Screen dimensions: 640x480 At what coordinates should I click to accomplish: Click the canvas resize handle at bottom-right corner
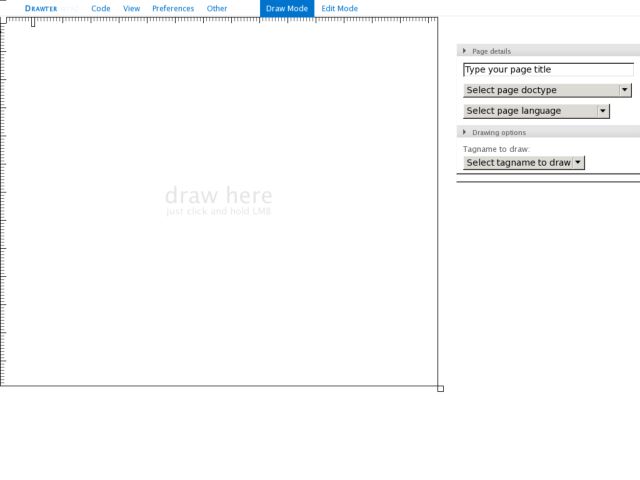pyautogui.click(x=440, y=389)
